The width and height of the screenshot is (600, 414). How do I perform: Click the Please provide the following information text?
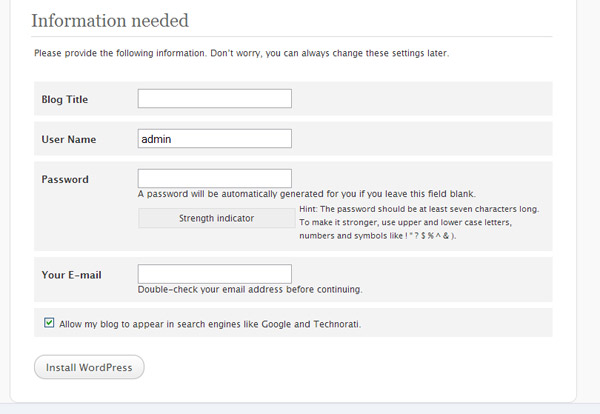click(x=241, y=53)
